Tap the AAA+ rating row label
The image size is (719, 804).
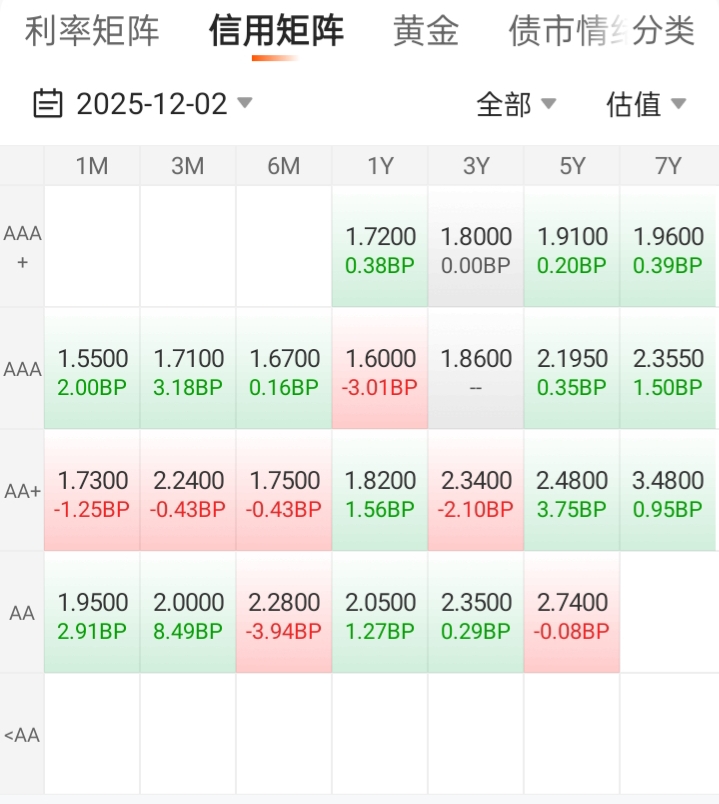(x=22, y=247)
